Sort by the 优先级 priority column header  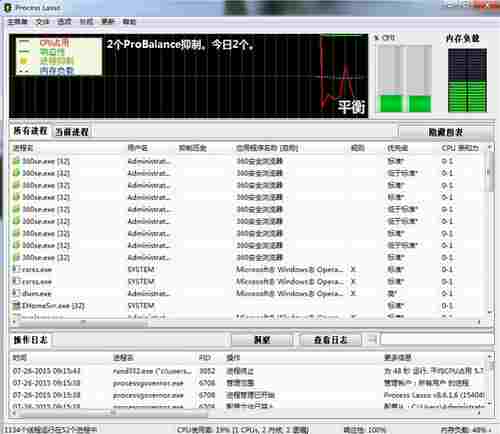click(397, 148)
